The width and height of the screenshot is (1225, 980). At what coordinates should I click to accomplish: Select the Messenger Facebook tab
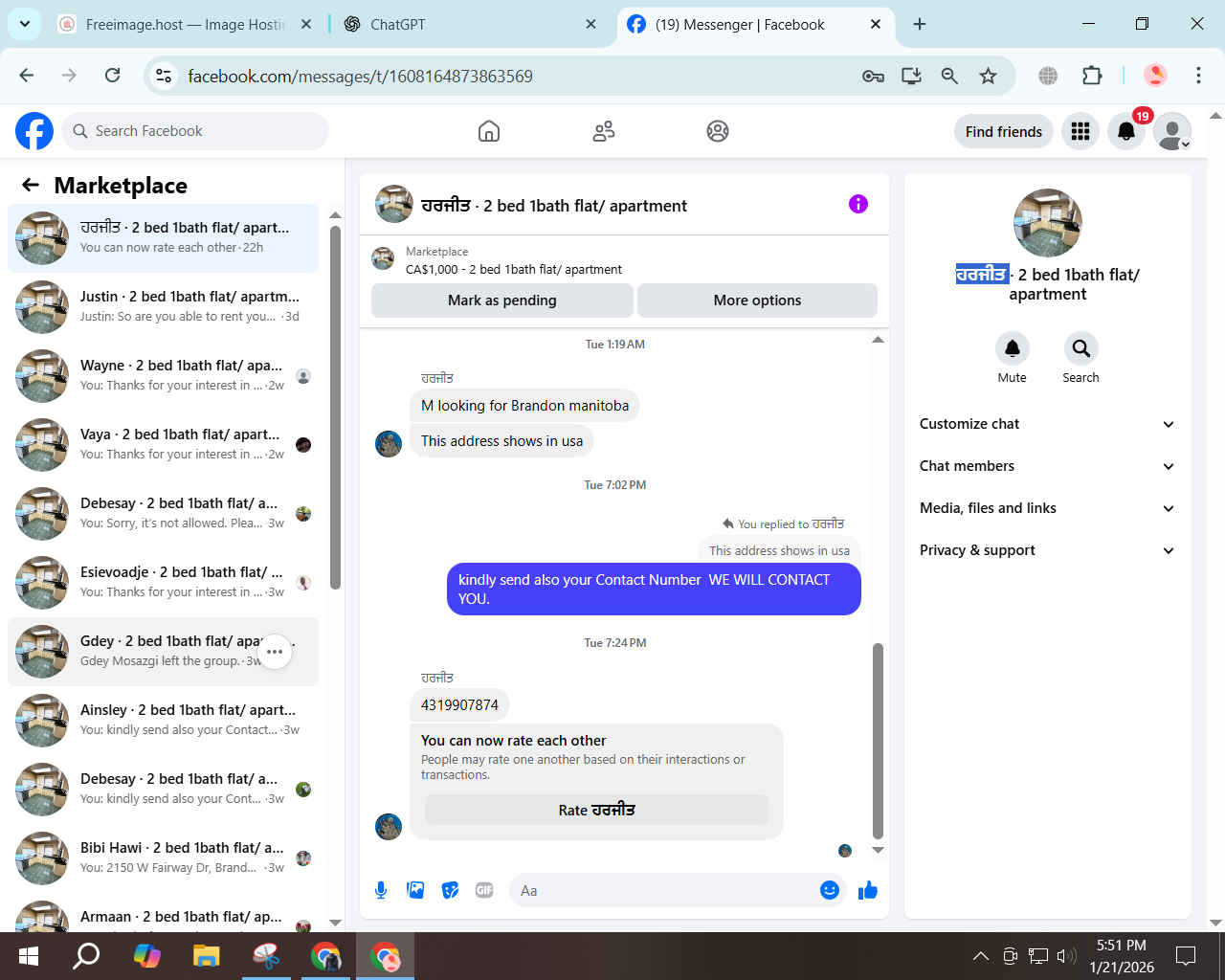(x=755, y=25)
